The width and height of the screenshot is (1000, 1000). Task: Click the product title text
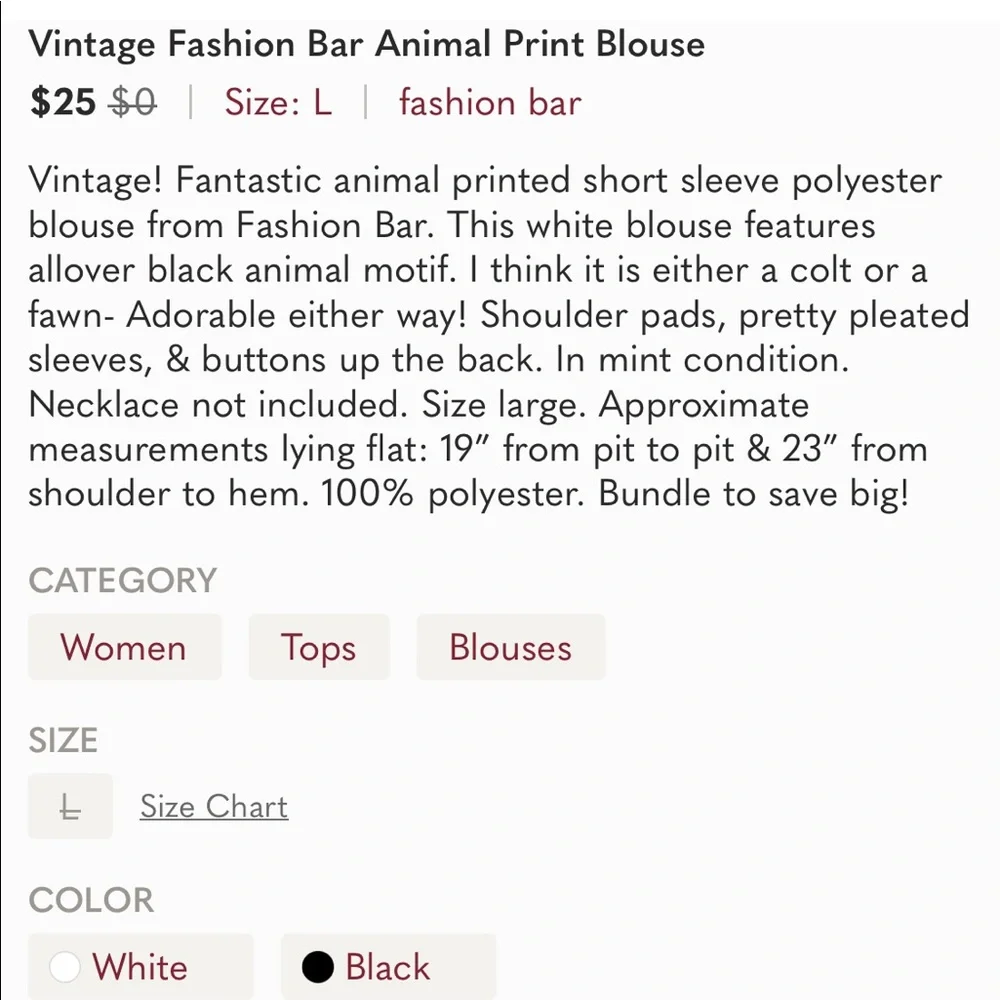point(367,44)
